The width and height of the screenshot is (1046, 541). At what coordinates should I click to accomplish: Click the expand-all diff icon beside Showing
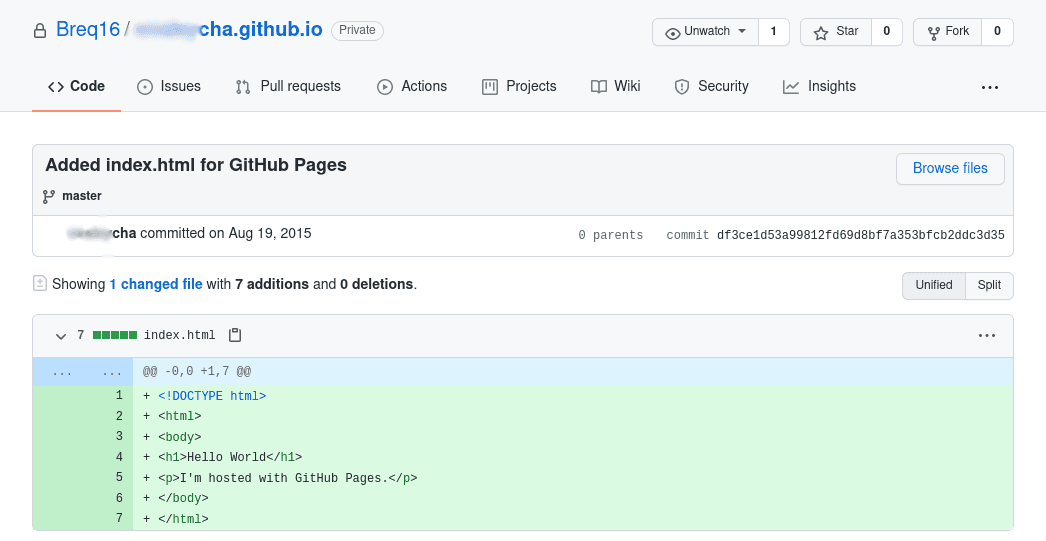pyautogui.click(x=40, y=284)
